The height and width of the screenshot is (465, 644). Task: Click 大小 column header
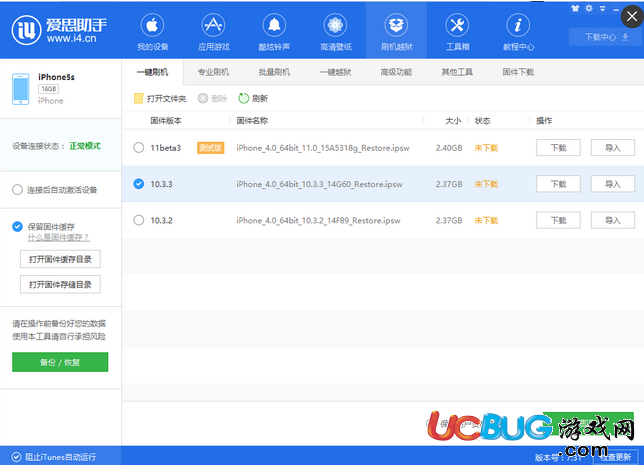tap(453, 120)
